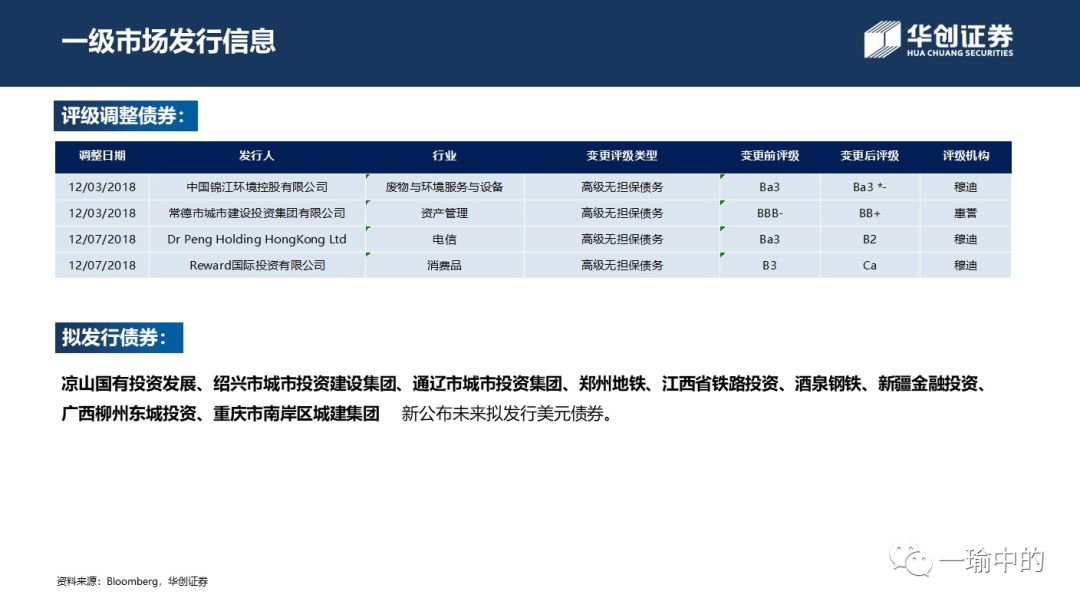Click prior rating Ba3 in Dr Peng row
Viewport: 1080px width, 608px height.
[x=769, y=239]
